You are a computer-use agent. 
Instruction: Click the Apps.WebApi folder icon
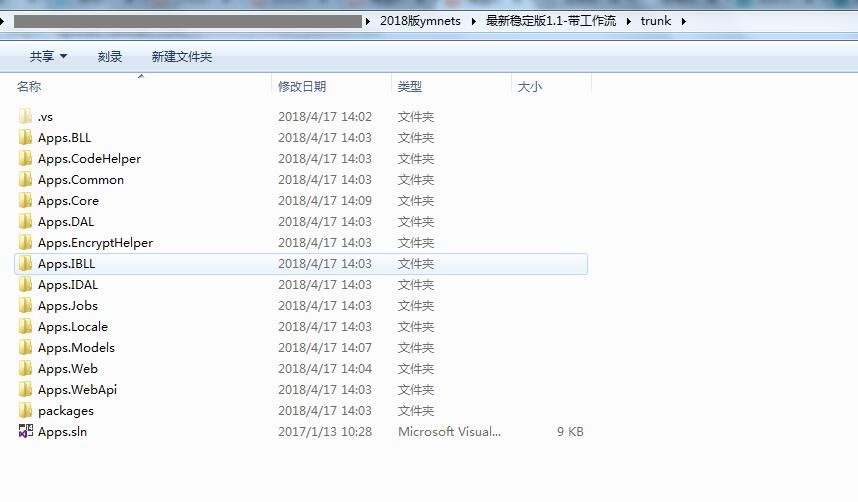pyautogui.click(x=25, y=389)
